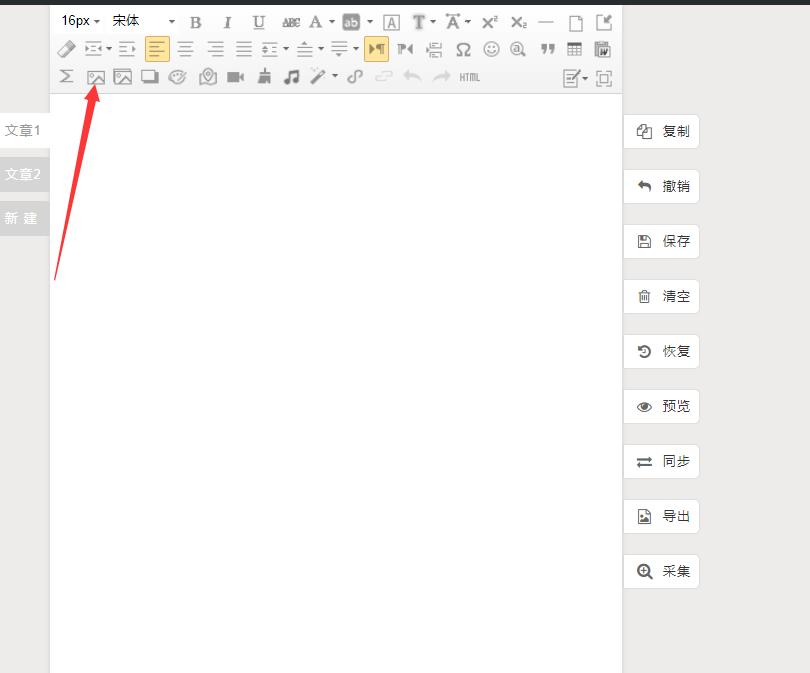Insert a hyperlink

(x=355, y=77)
